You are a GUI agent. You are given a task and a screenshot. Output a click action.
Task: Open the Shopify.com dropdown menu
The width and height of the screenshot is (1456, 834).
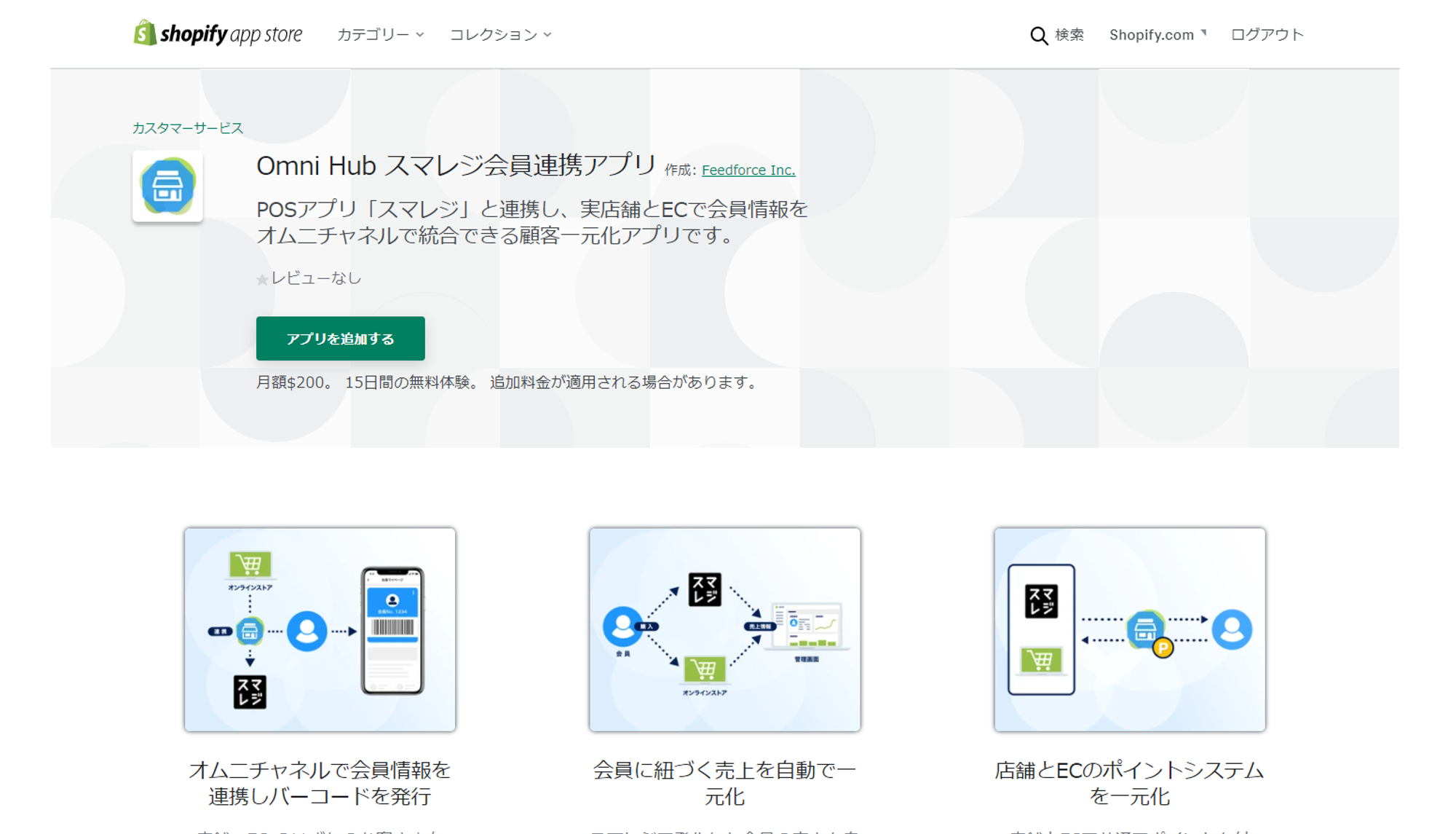[x=1157, y=34]
